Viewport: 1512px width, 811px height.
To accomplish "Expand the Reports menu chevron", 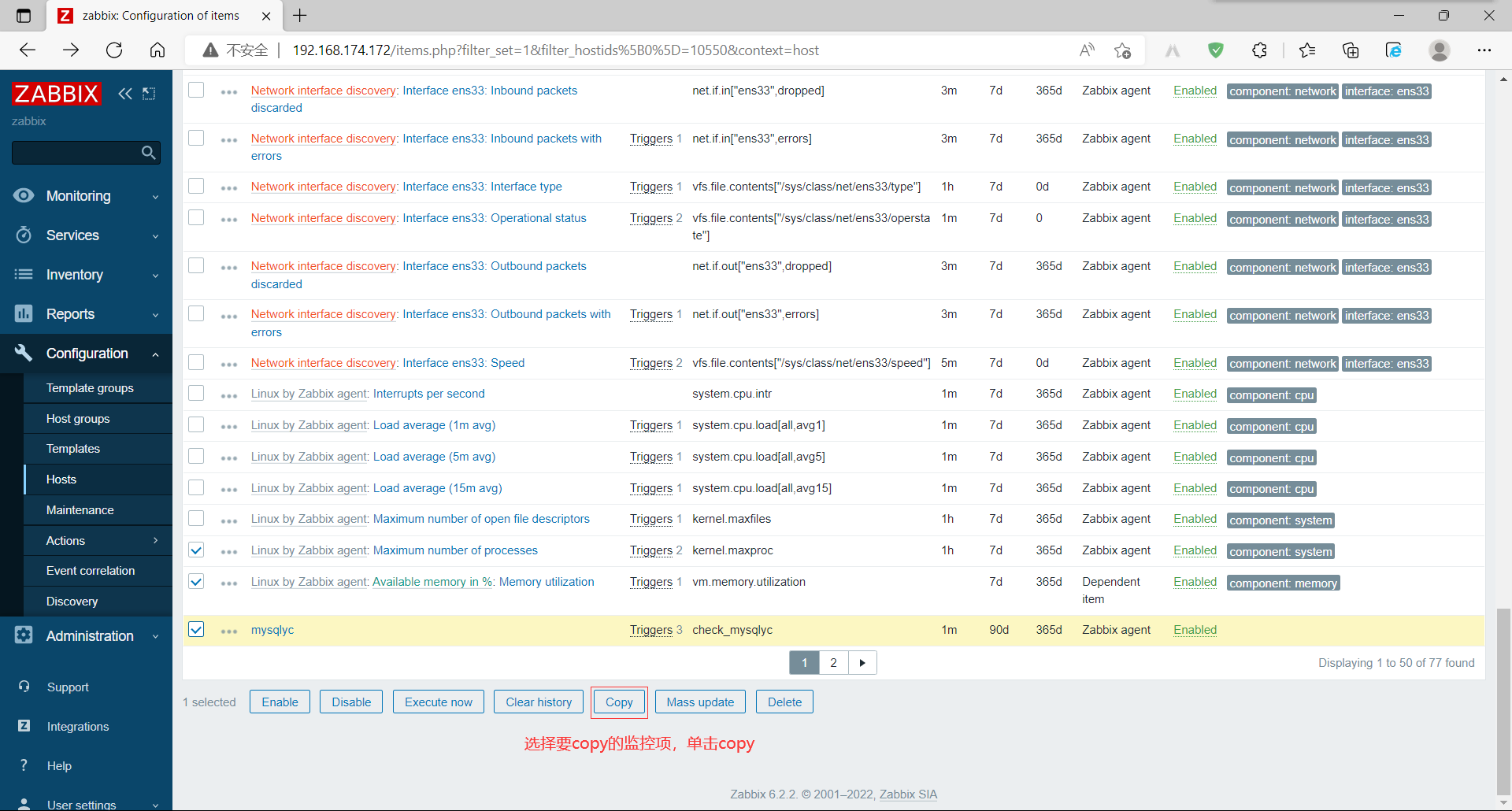I will 155,315.
